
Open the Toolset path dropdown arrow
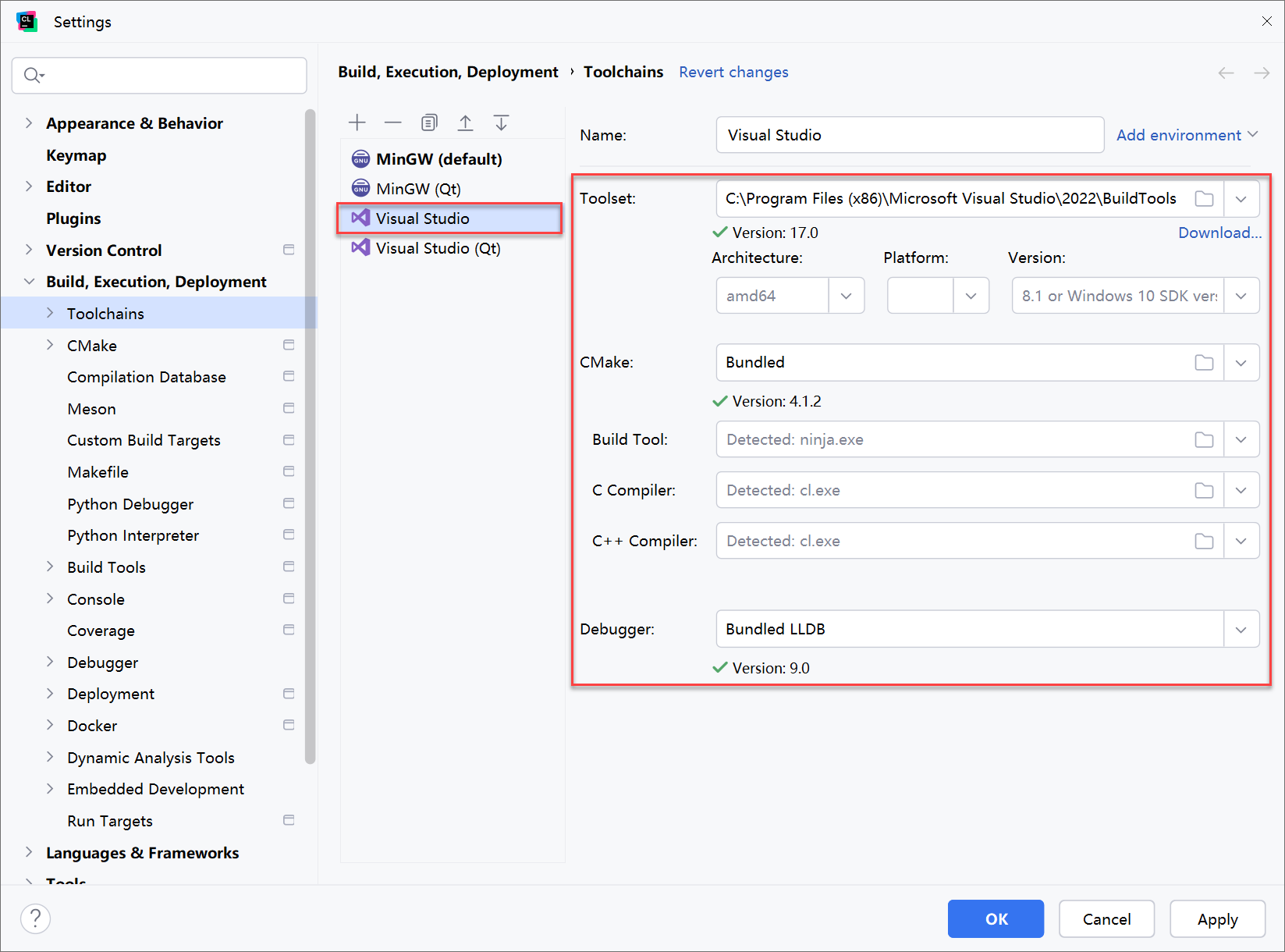pyautogui.click(x=1241, y=199)
